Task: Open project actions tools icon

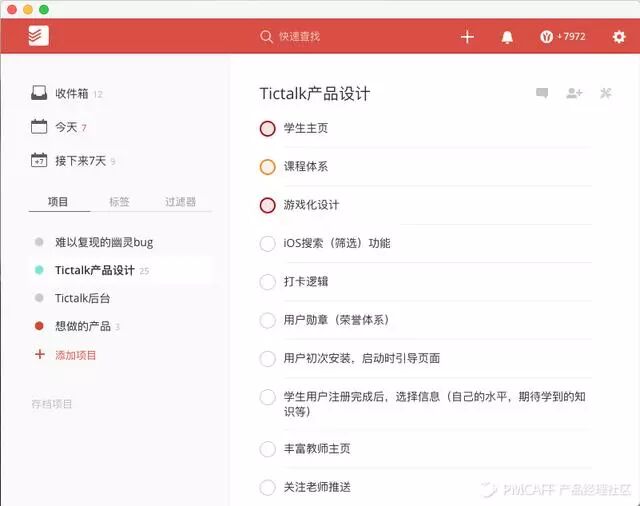Action: click(606, 93)
